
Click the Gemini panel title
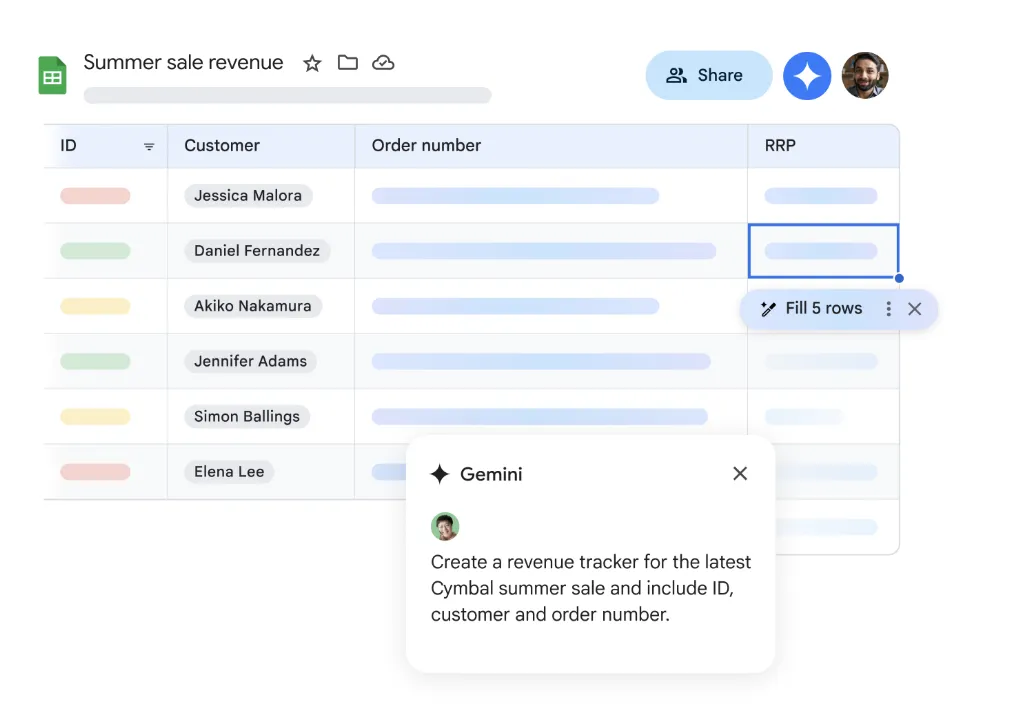click(491, 474)
